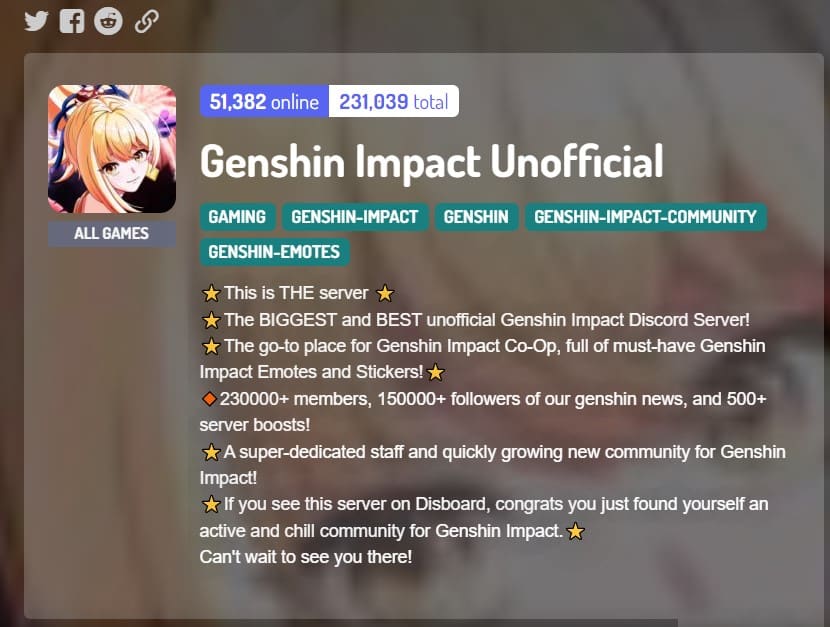The image size is (830, 627).
Task: Select the GENSHIN tag
Action: 476,217
